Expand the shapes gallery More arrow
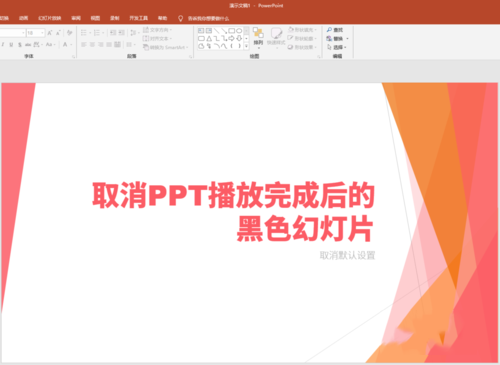Image resolution: width=500 pixels, height=365 pixels. pyautogui.click(x=246, y=46)
